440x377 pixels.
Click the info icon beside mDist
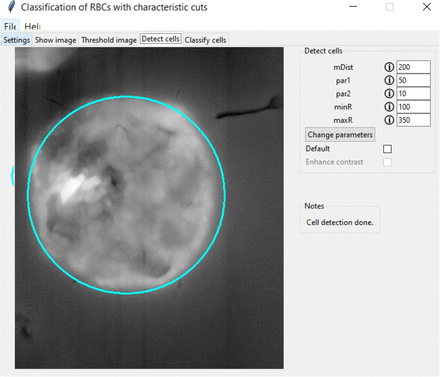click(389, 67)
